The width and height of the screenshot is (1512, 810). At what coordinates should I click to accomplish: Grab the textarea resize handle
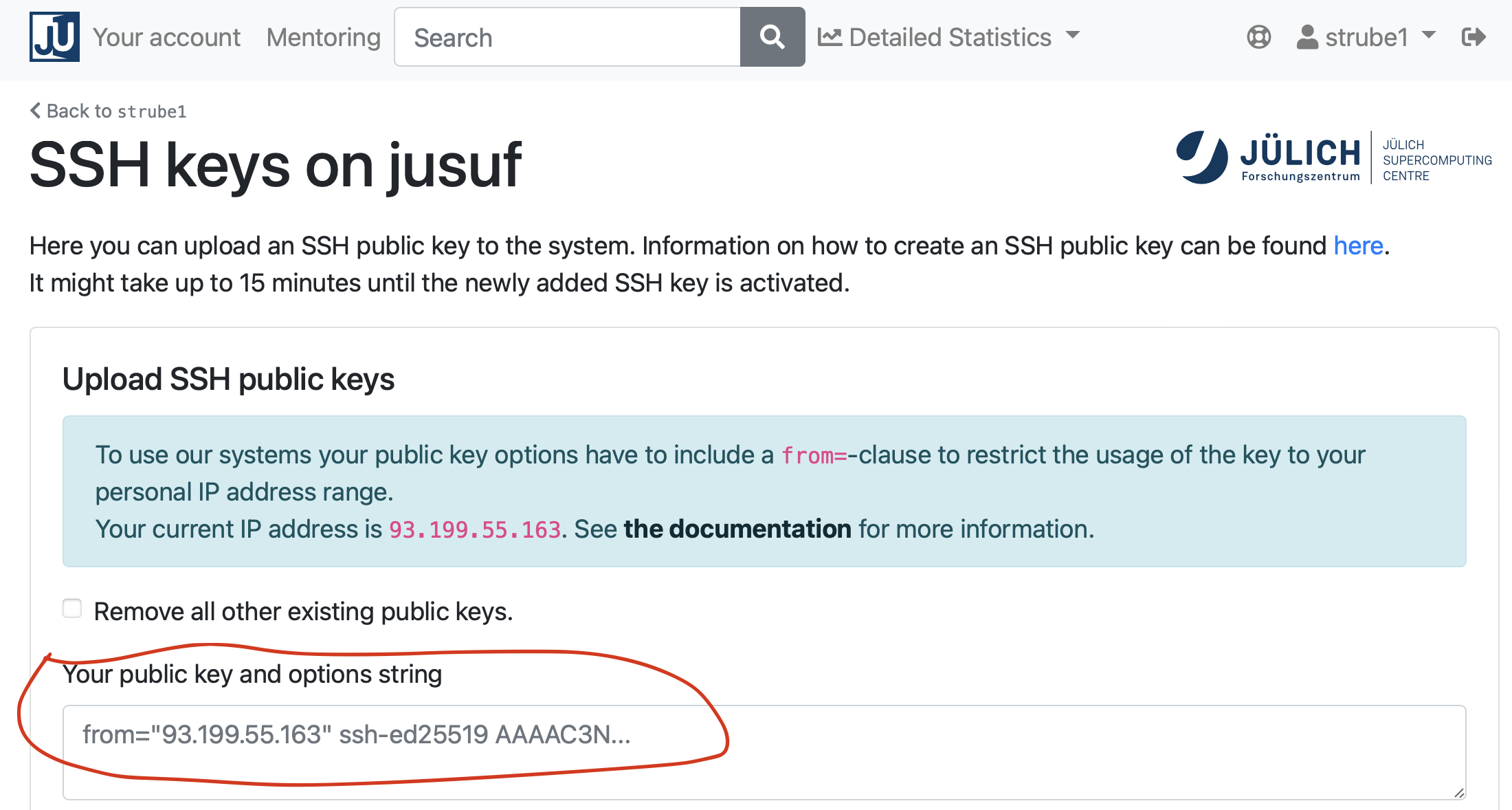(x=1458, y=793)
